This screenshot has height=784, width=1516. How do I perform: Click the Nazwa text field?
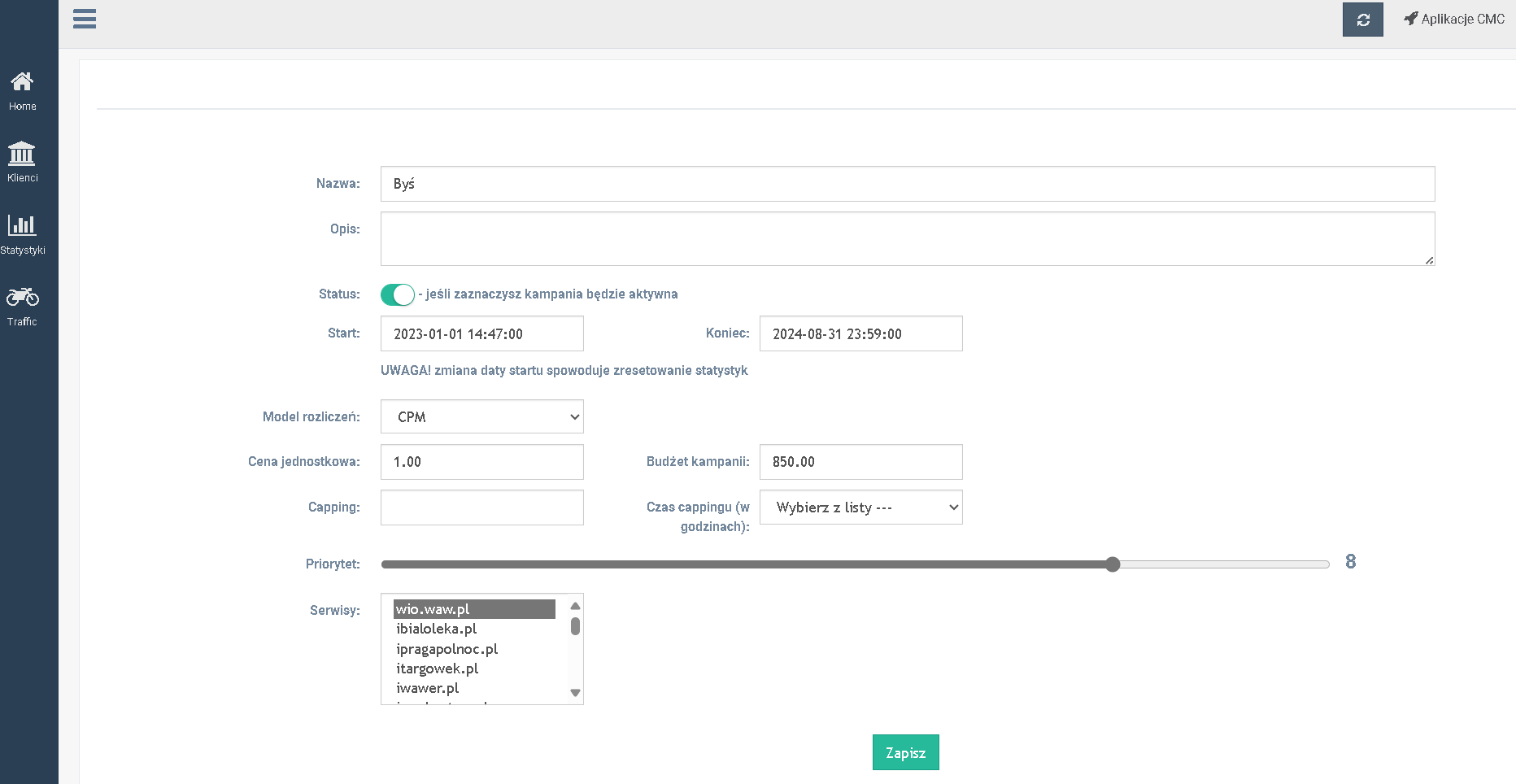coord(907,184)
